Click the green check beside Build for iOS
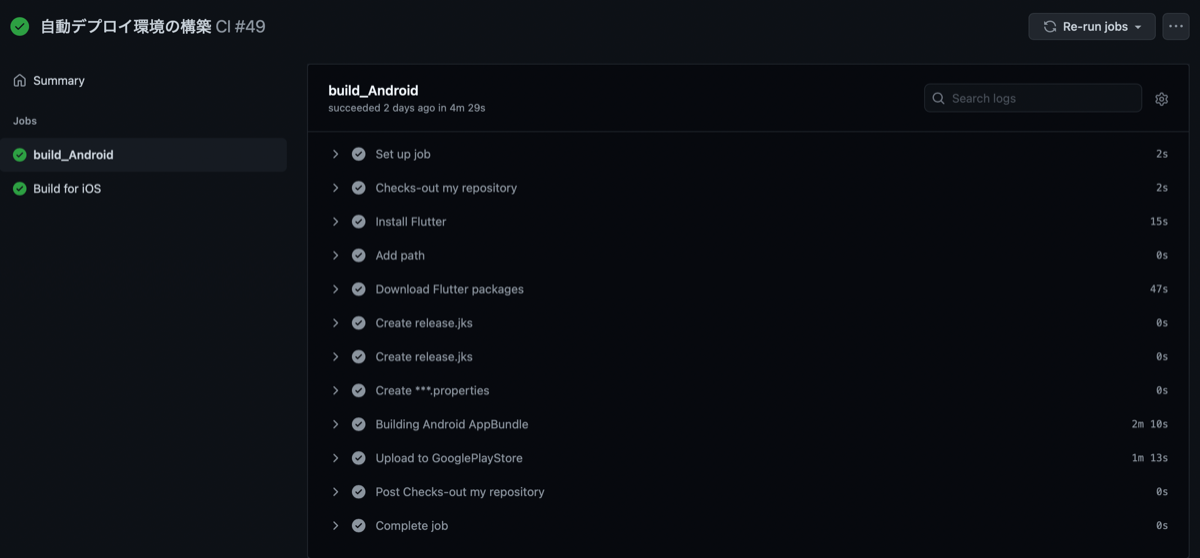Screen dimensions: 1200x558 [20, 189]
